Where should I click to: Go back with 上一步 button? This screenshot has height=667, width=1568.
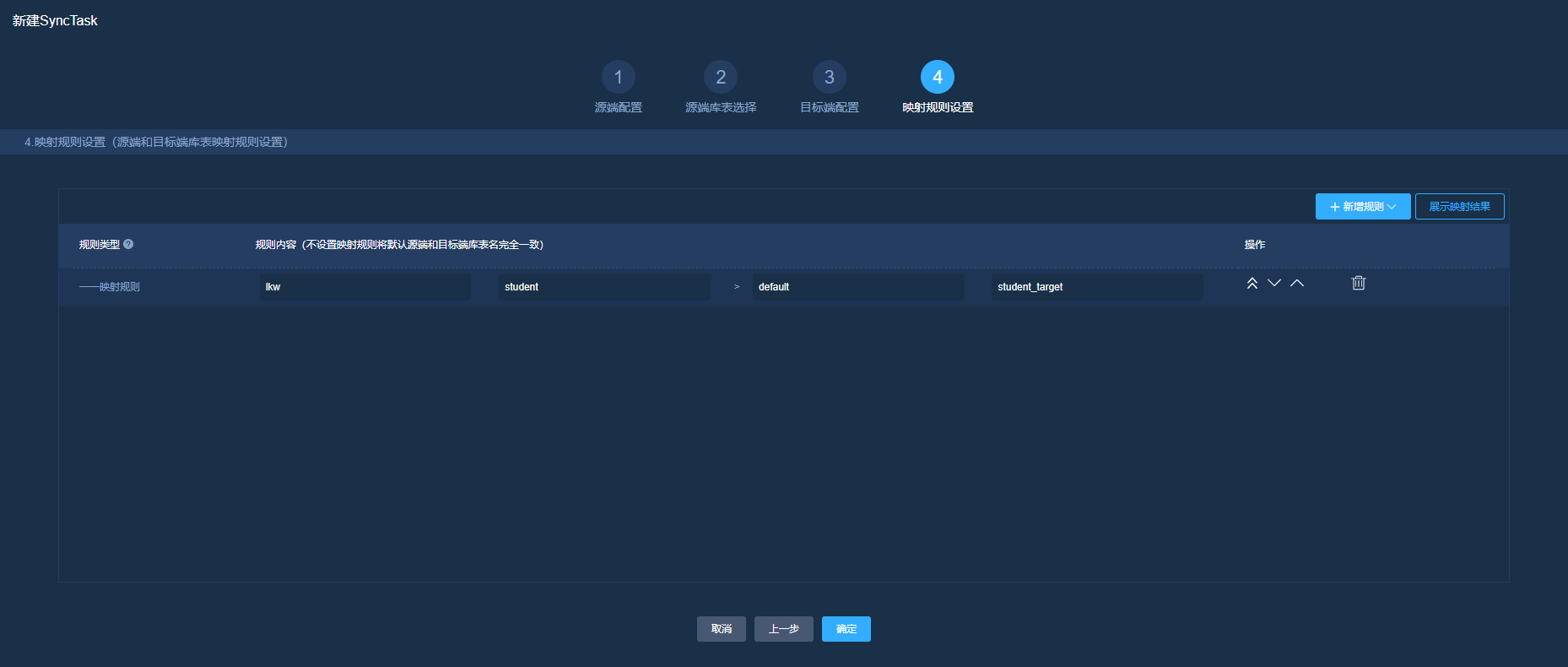click(x=783, y=629)
